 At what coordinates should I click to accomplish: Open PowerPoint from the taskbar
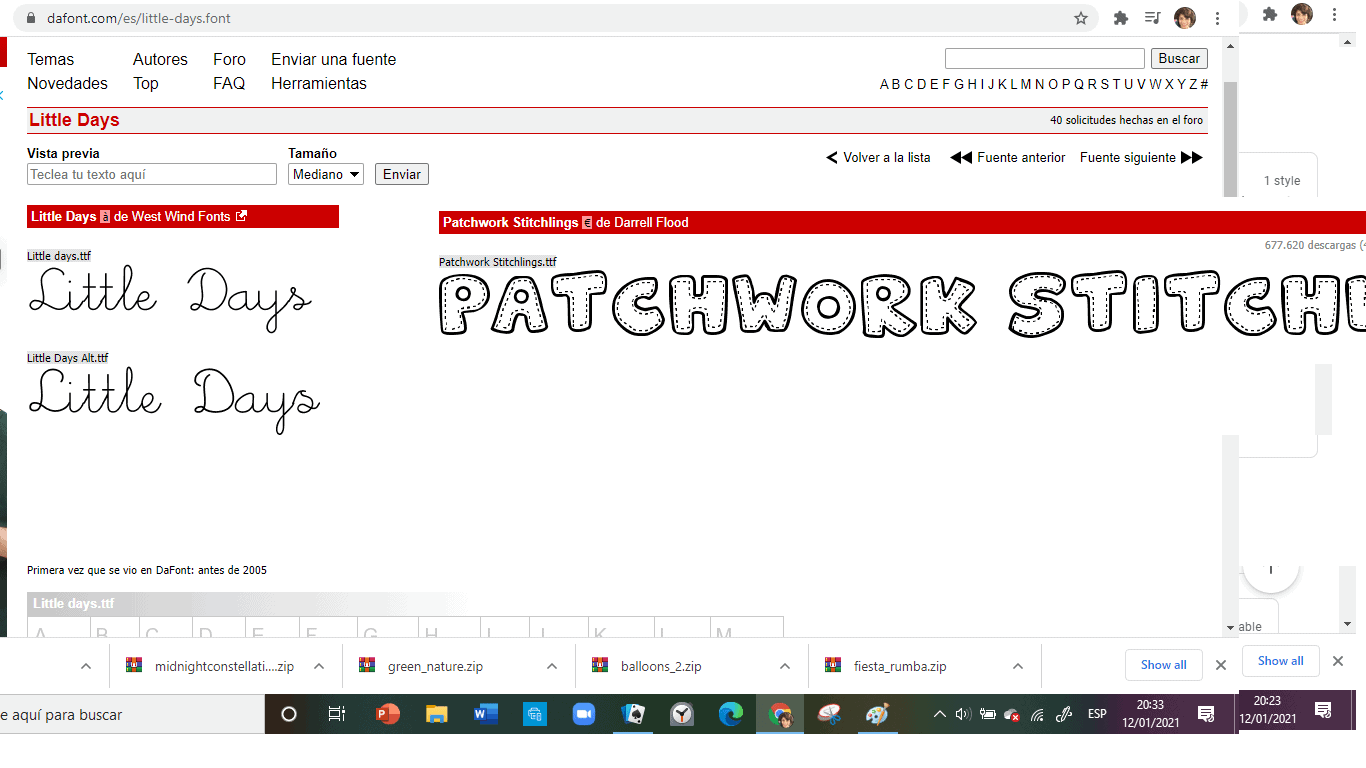pyautogui.click(x=387, y=714)
